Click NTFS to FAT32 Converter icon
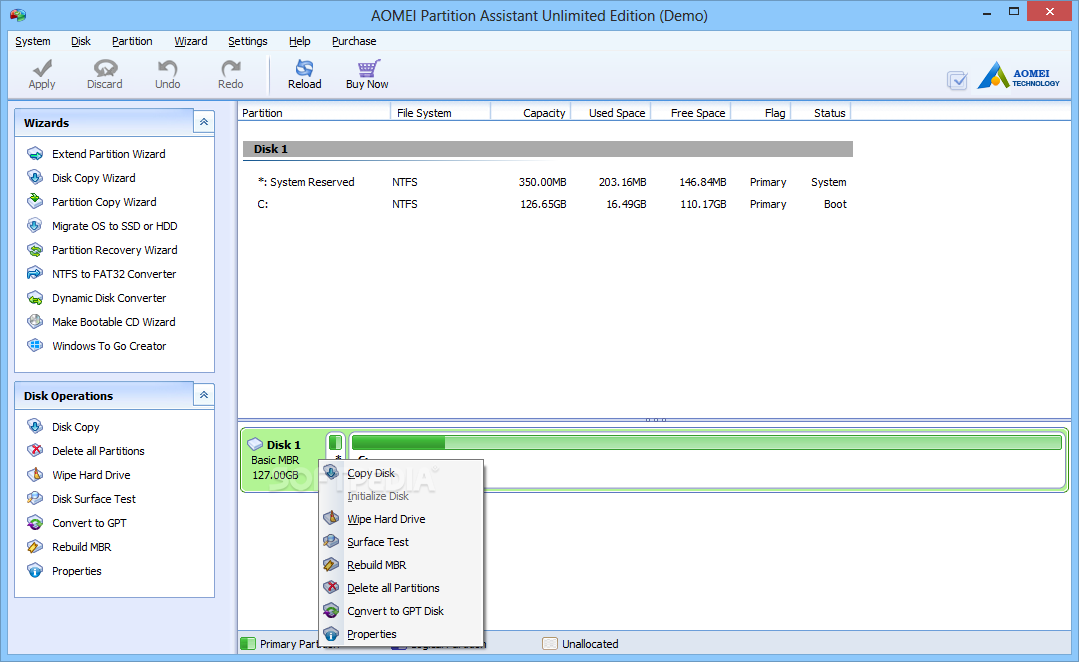The height and width of the screenshot is (662, 1079). tap(35, 274)
